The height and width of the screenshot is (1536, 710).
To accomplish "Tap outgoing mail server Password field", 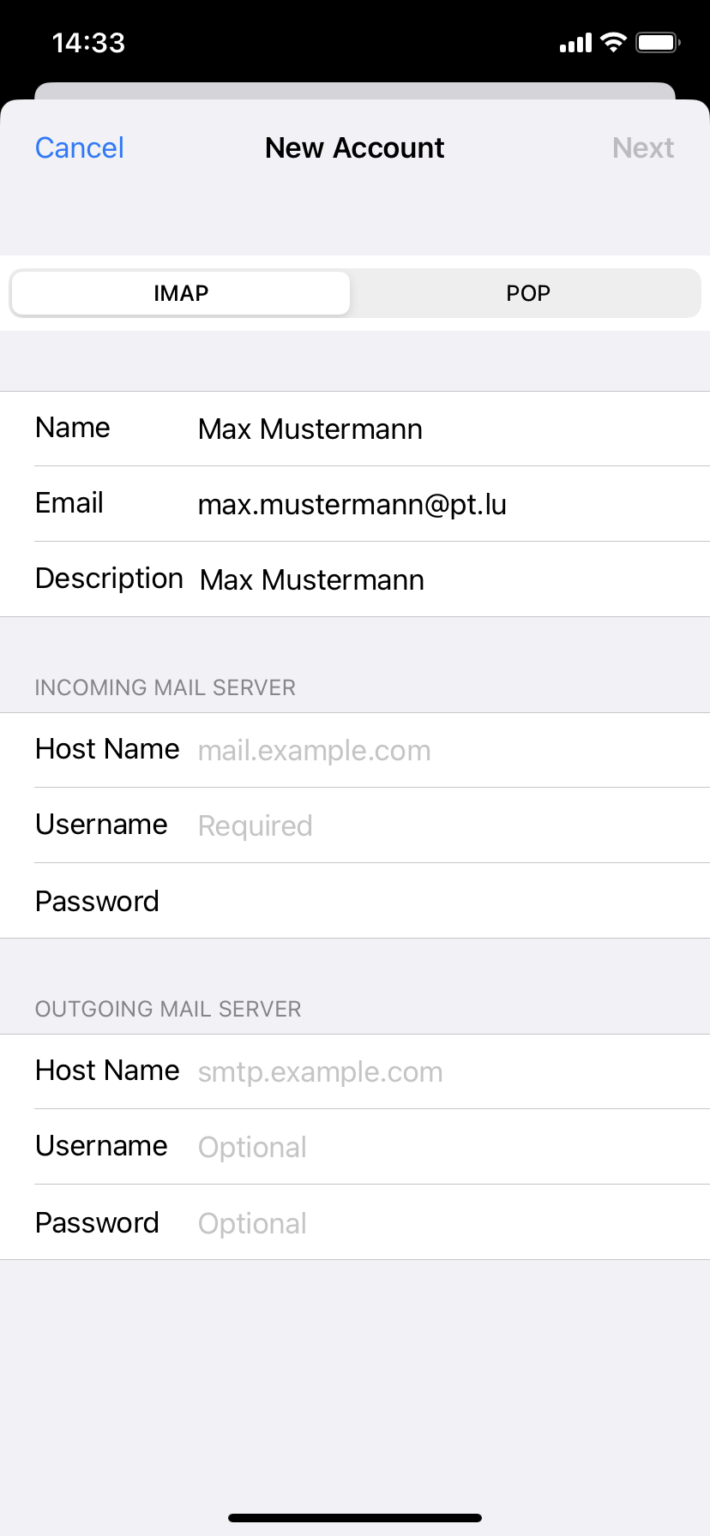I will 355,1222.
